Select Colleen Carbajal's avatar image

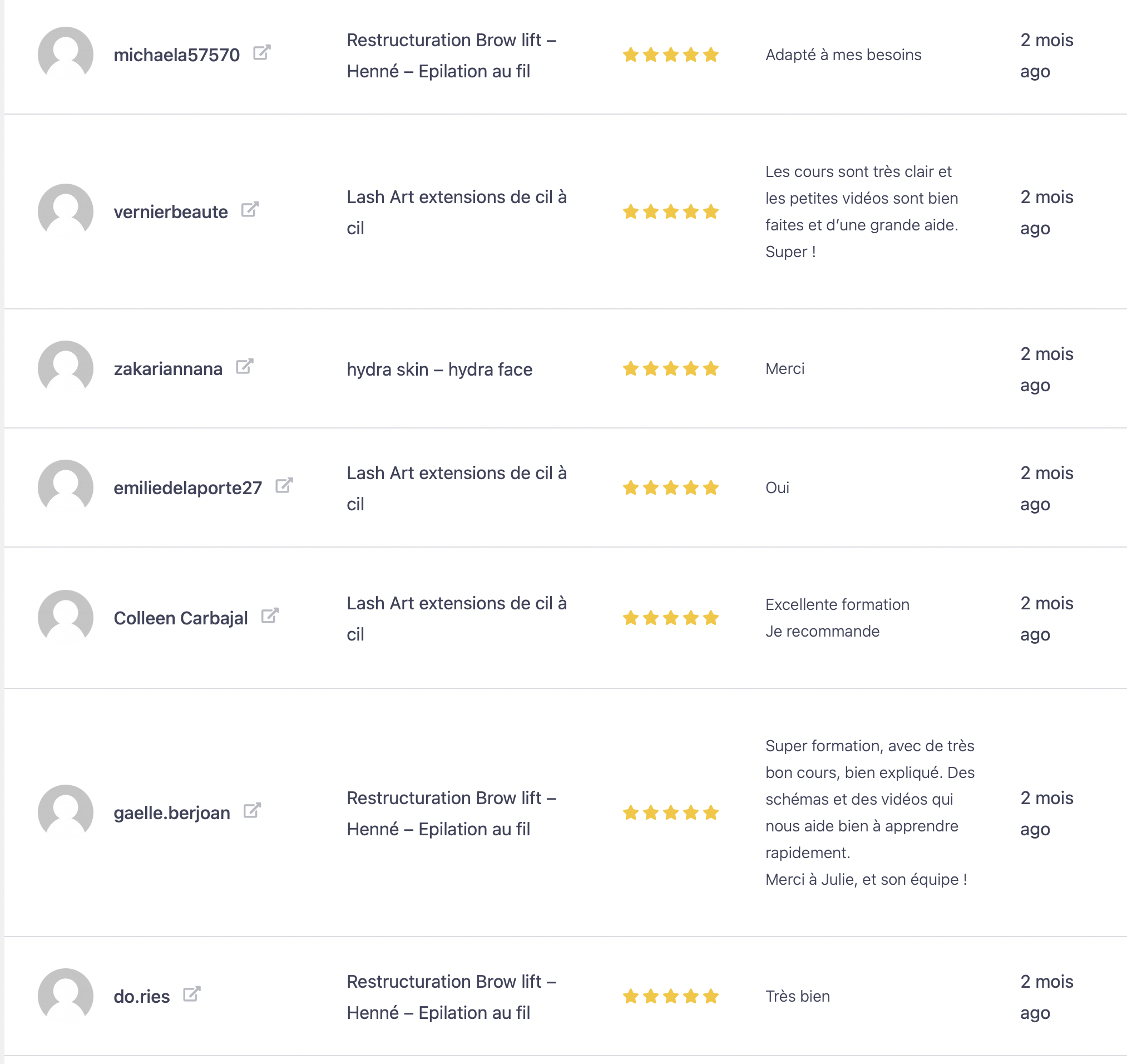(66, 618)
